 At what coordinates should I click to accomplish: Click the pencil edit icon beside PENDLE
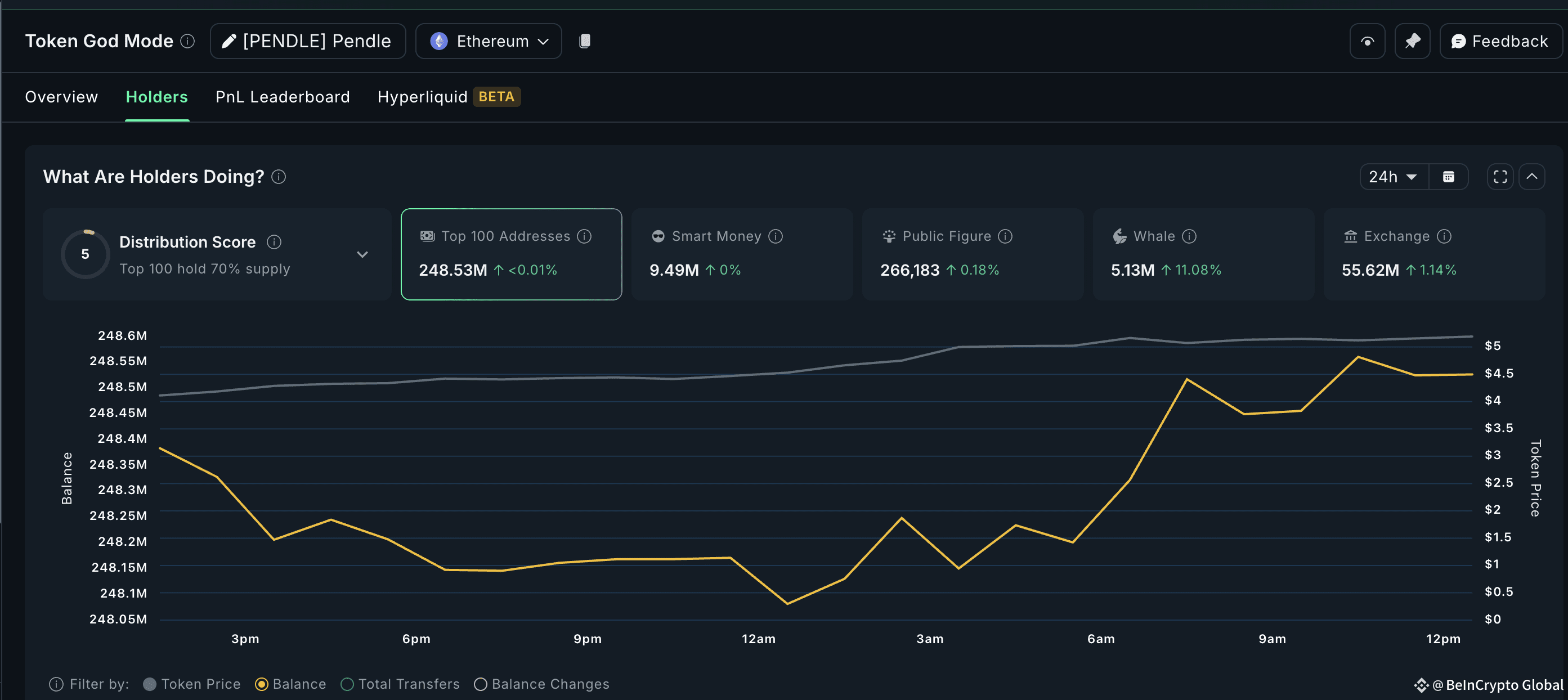tap(229, 42)
